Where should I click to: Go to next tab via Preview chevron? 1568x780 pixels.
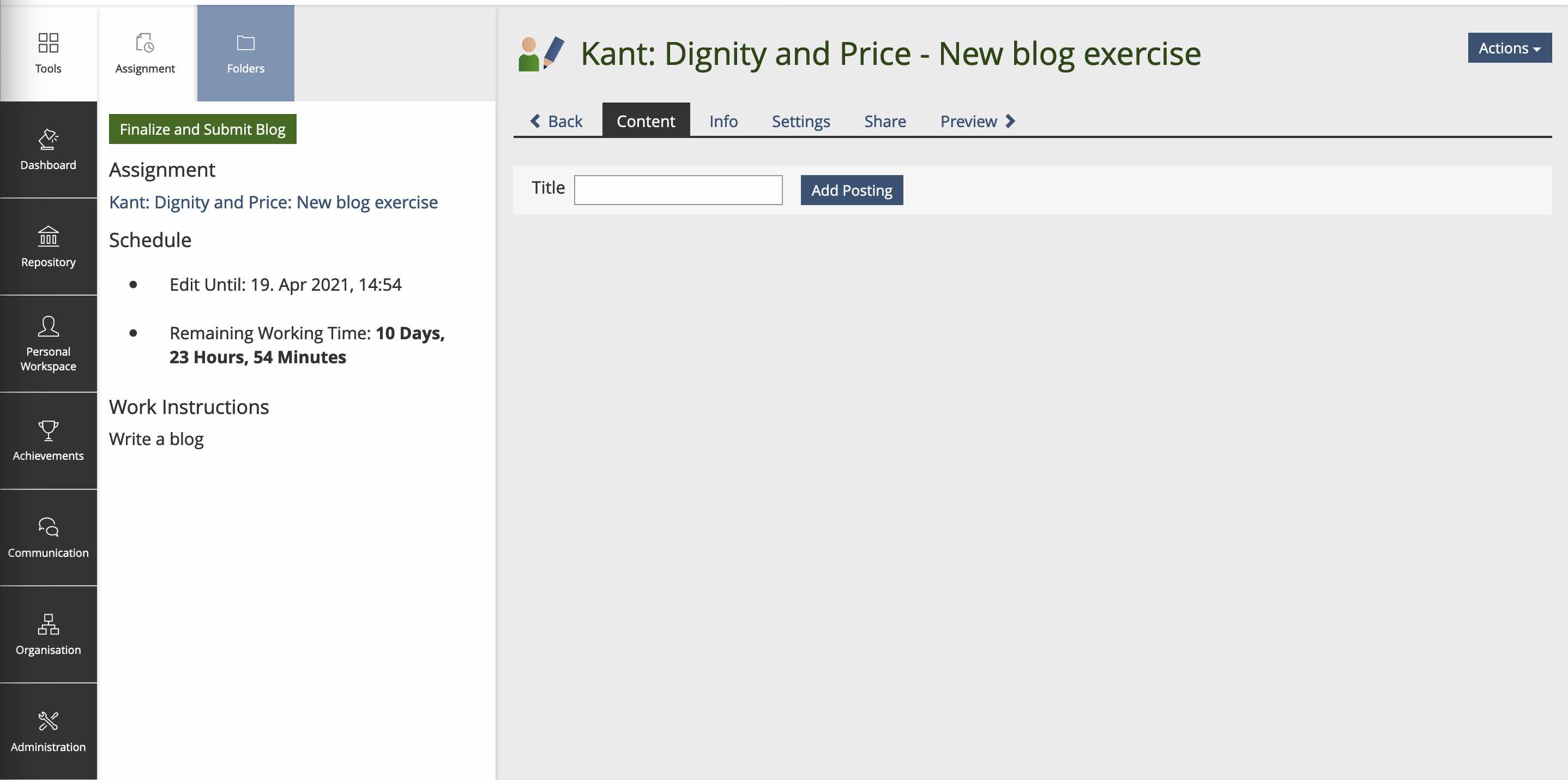click(1010, 121)
